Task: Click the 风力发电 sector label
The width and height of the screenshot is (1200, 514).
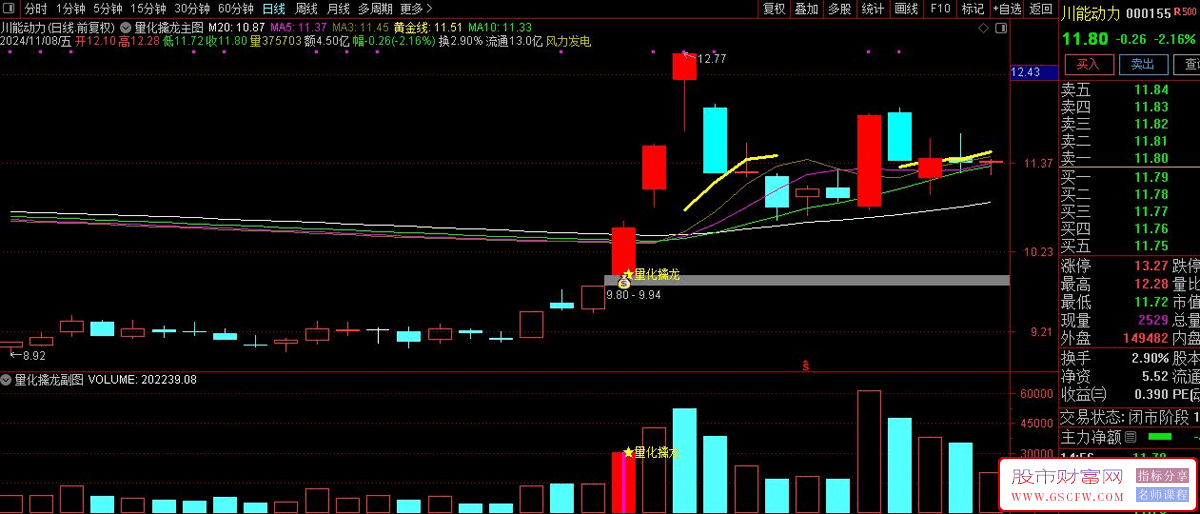Action: pyautogui.click(x=568, y=41)
